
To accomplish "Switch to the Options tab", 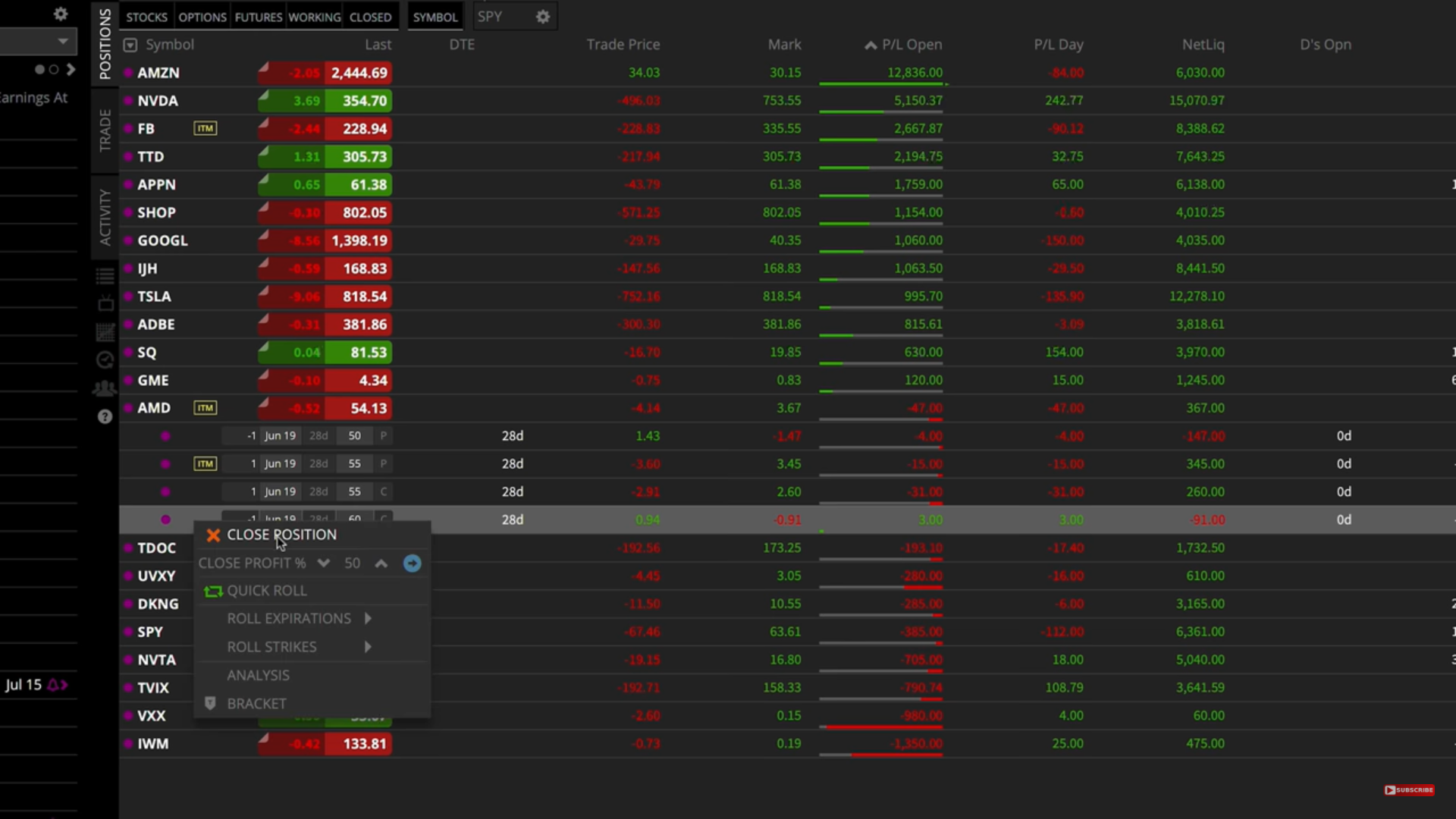I will coord(202,17).
